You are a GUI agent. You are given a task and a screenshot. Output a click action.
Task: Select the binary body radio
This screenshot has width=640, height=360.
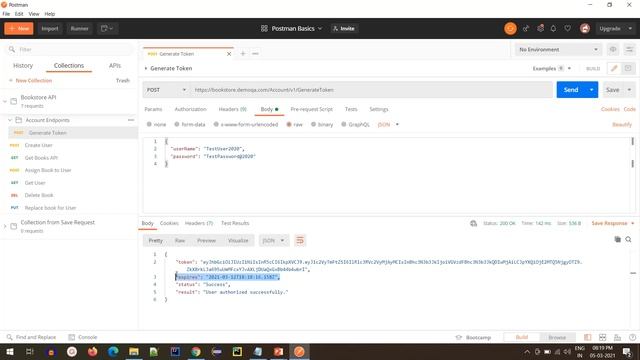coord(313,124)
